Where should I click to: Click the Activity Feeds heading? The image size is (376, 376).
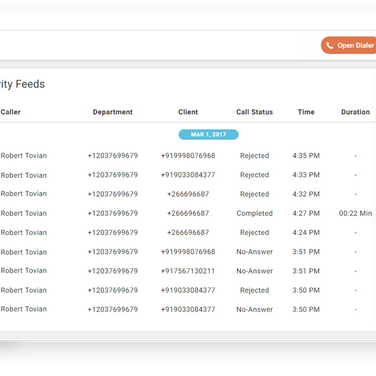22,84
